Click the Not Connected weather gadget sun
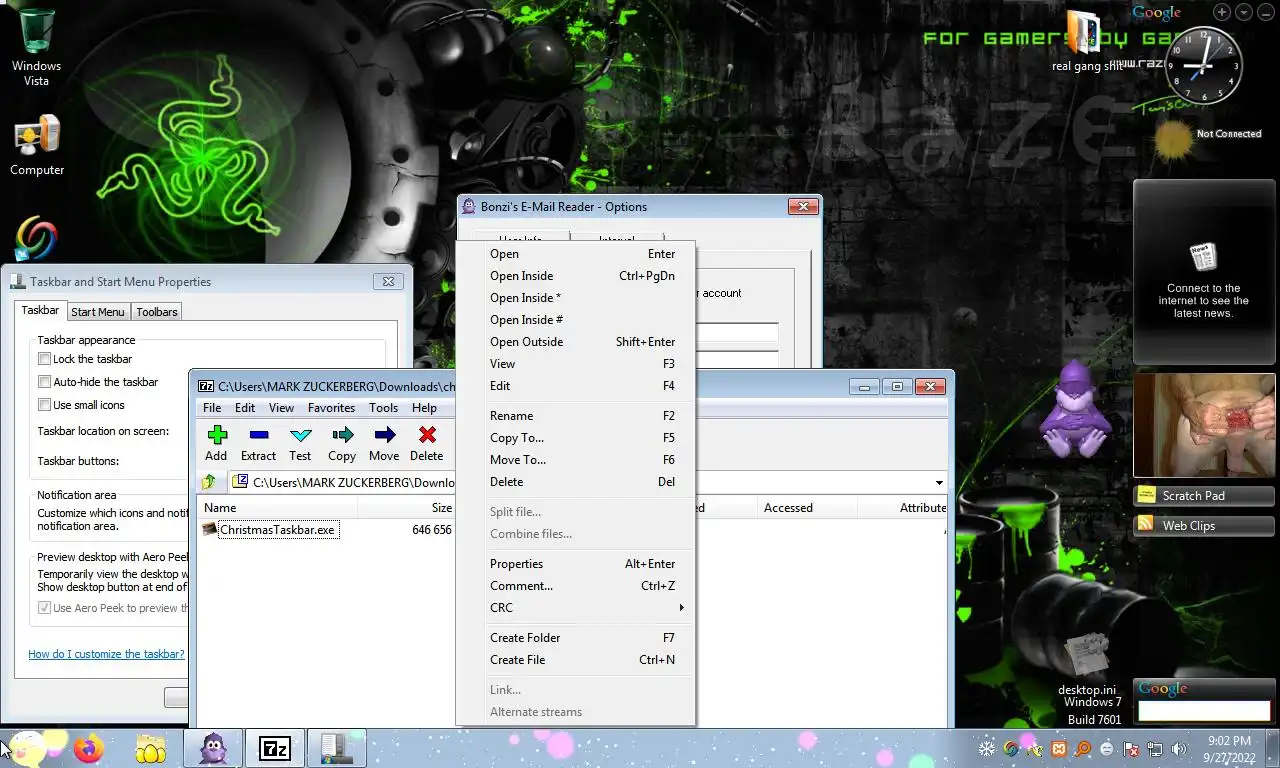1280x768 pixels. [x=1173, y=142]
